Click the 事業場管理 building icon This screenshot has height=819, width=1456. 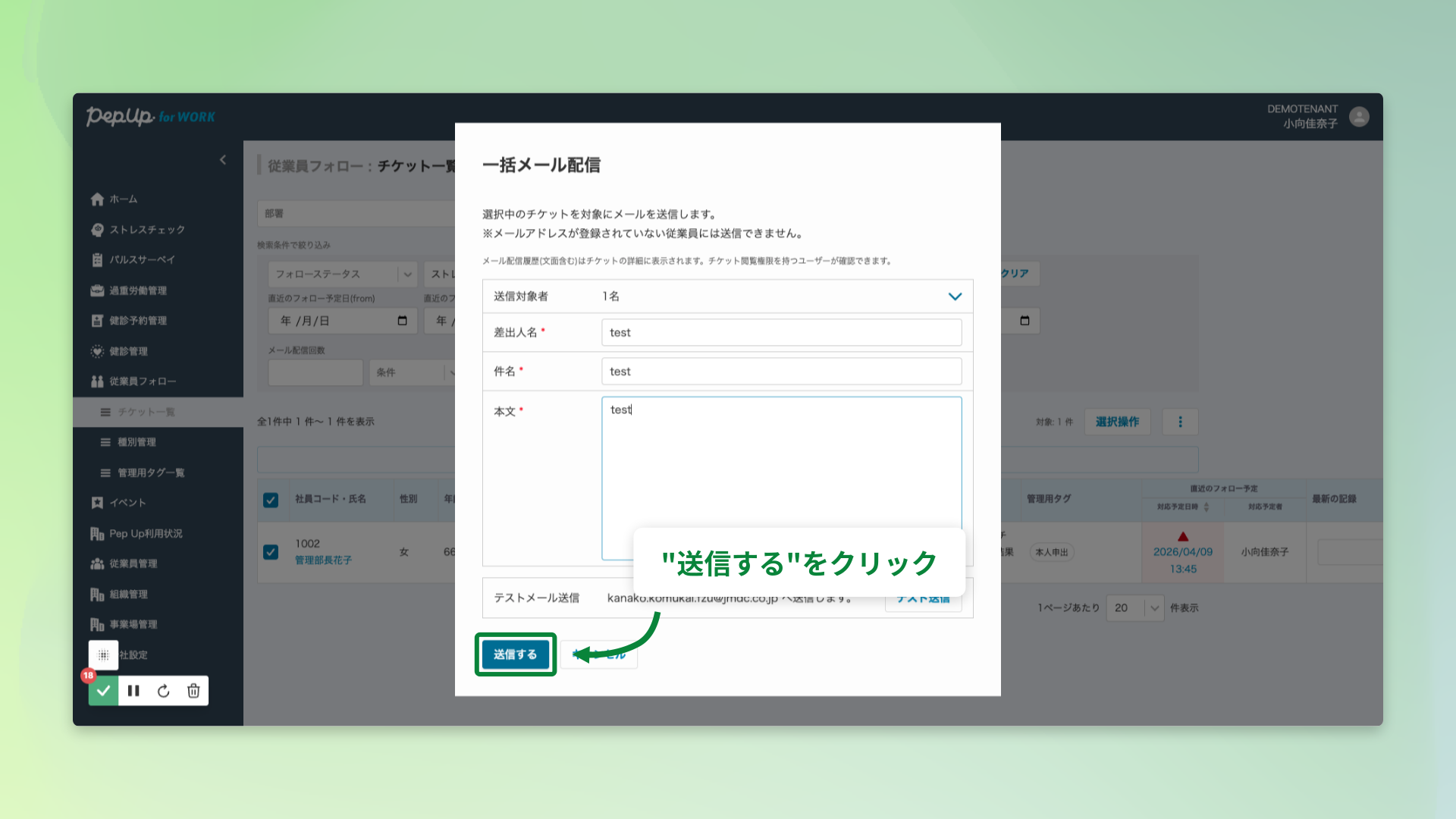tap(97, 625)
